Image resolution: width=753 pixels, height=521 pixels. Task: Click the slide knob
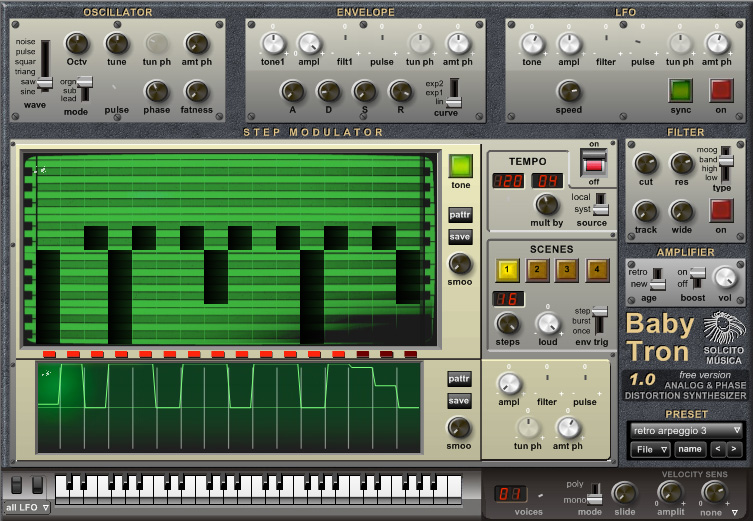tap(624, 493)
